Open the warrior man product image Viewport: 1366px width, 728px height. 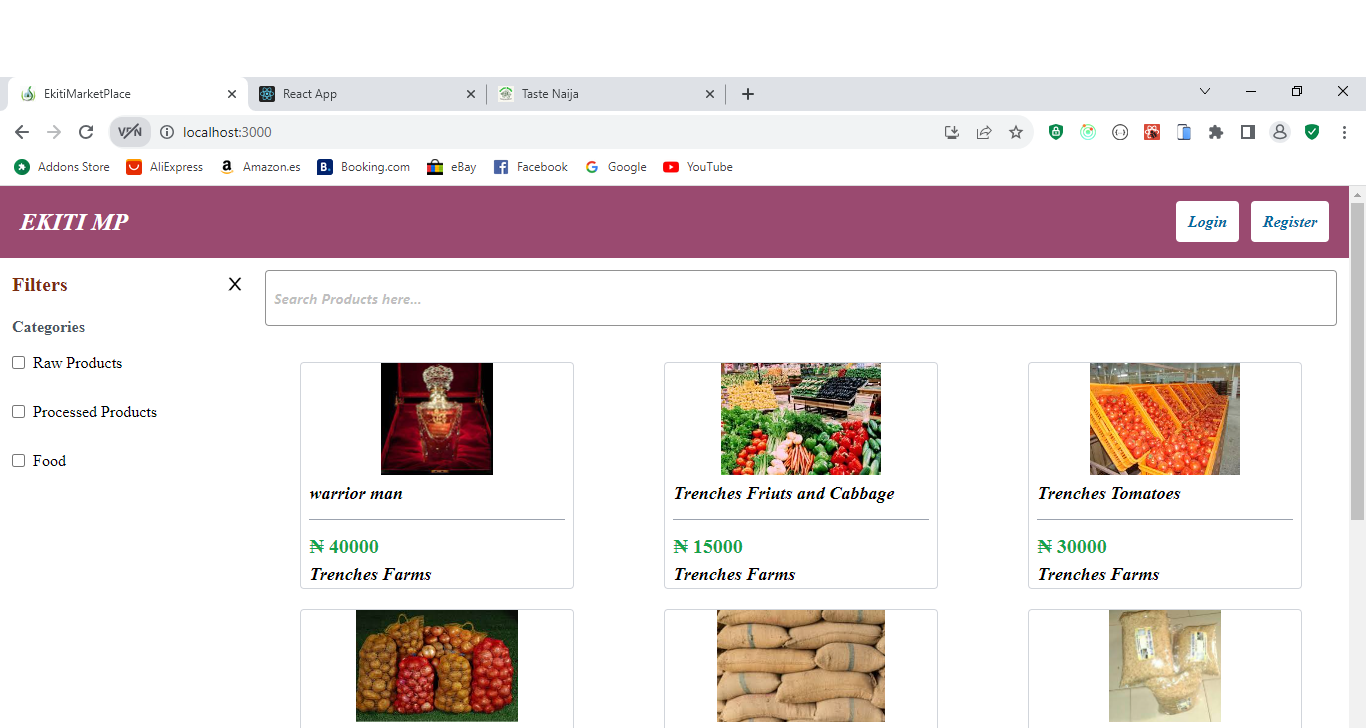437,419
